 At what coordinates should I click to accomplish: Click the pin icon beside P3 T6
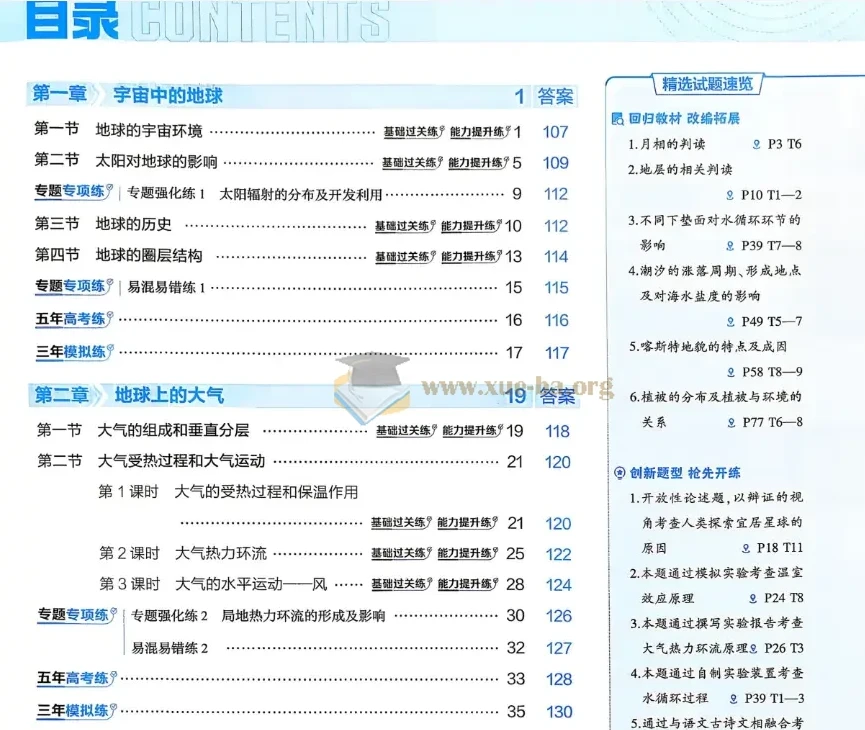coord(757,145)
